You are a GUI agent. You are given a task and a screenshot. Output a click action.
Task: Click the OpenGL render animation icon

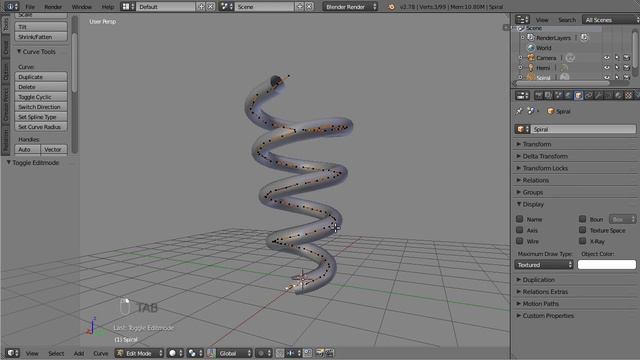click(329, 353)
